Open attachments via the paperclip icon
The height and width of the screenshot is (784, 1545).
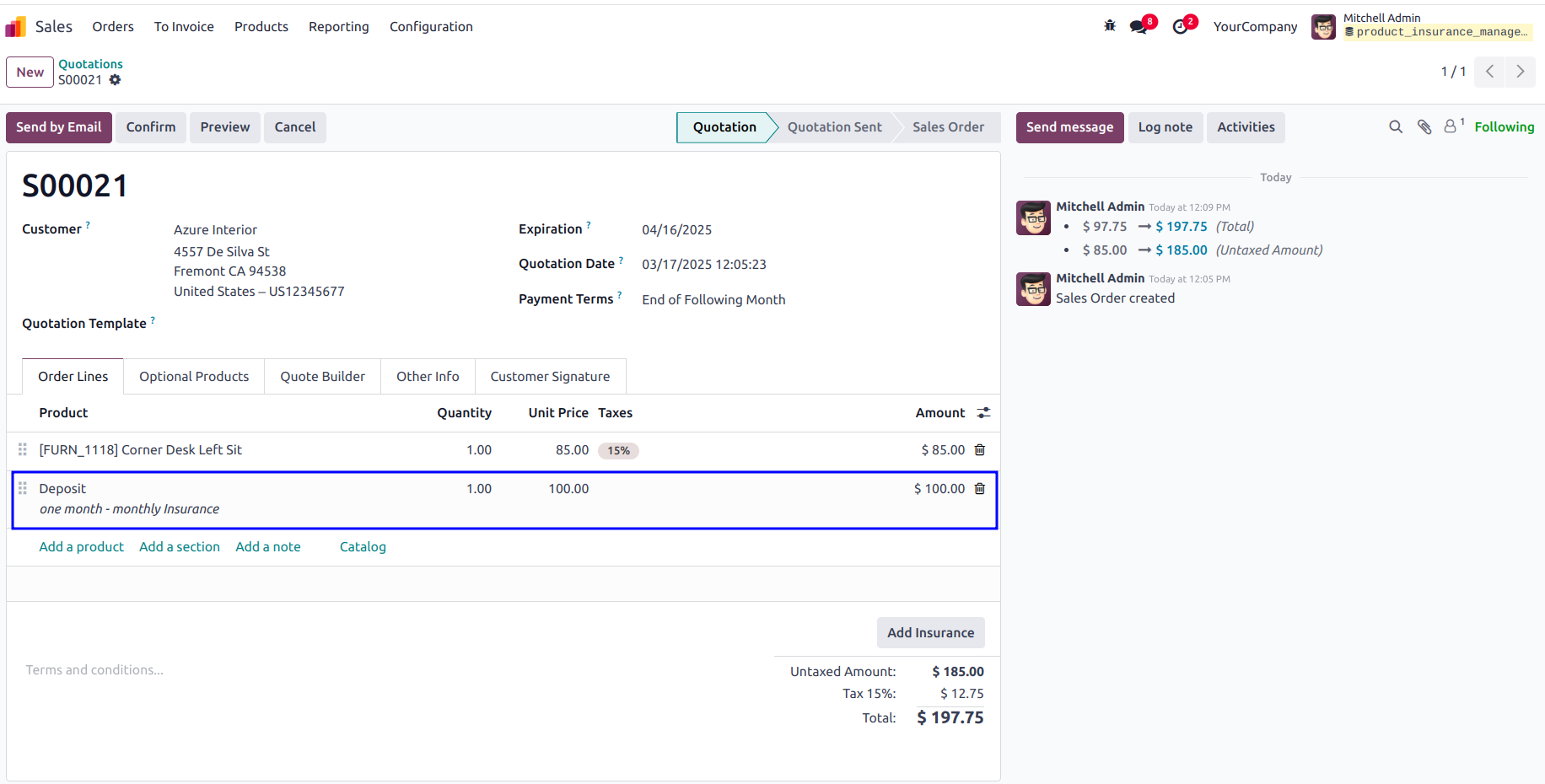click(1424, 127)
